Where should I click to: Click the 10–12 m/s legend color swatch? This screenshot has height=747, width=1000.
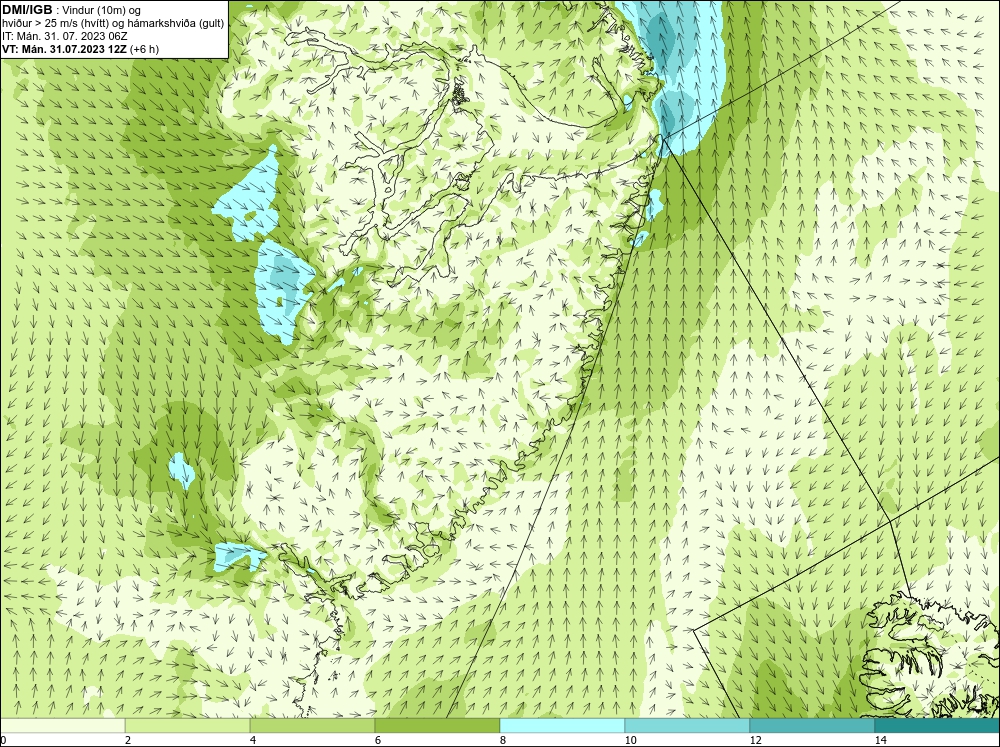(688, 726)
